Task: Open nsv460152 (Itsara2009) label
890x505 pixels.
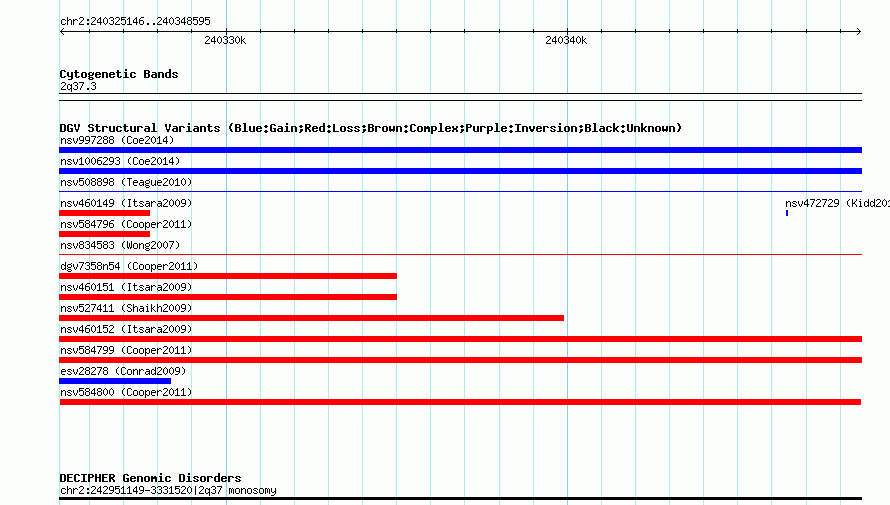Action: (126, 329)
